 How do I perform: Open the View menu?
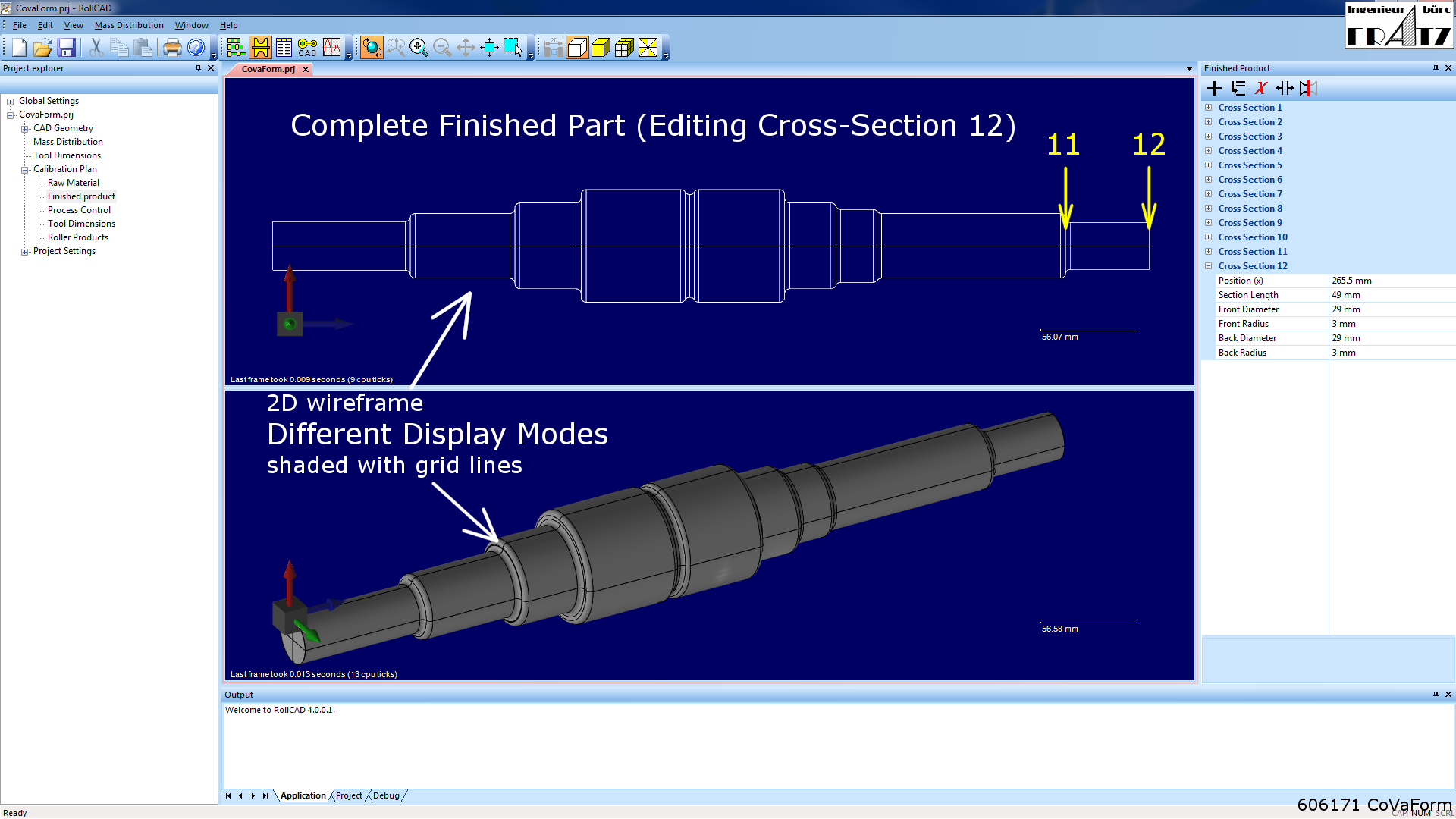coord(74,25)
